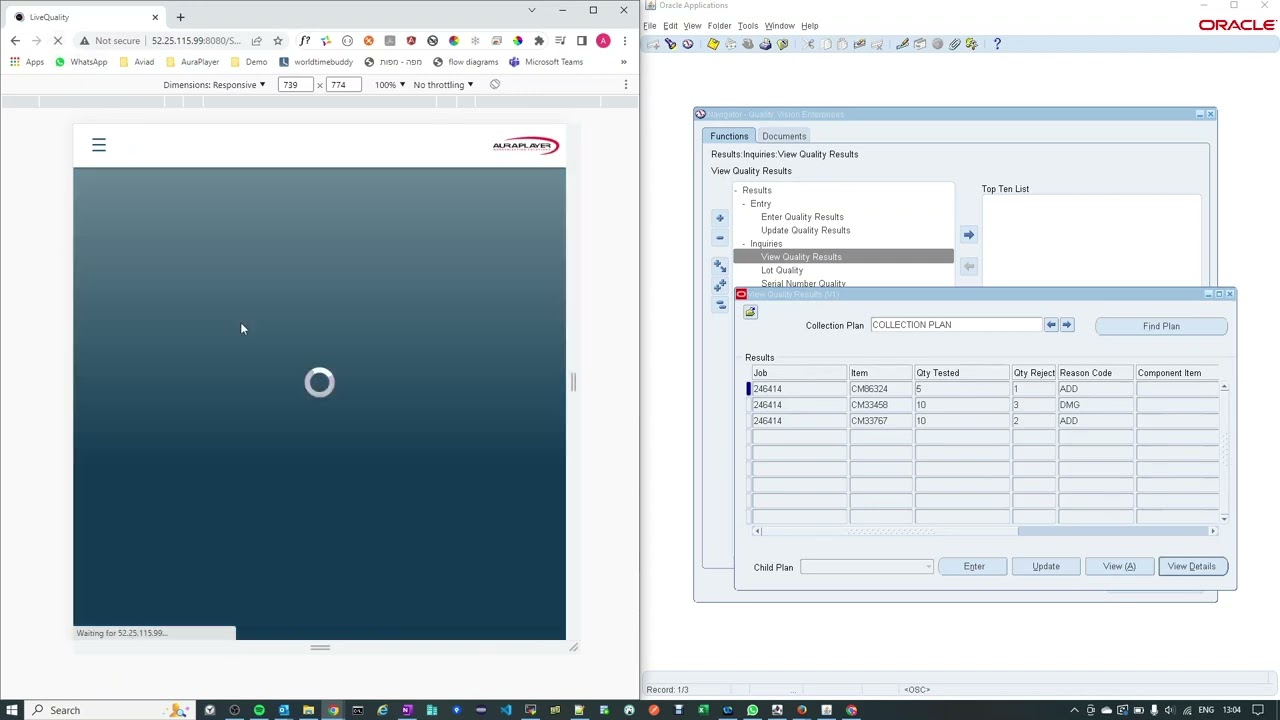This screenshot has width=1280, height=720.
Task: Collapse the Inquiries node in Navigator tree
Action: click(x=743, y=244)
